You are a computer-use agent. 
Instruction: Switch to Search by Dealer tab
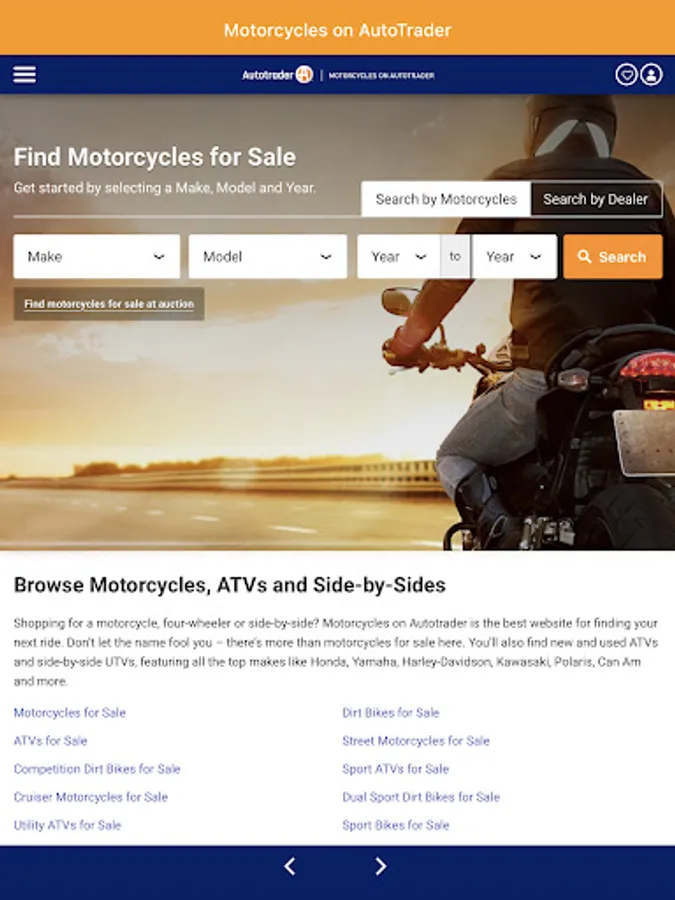(x=596, y=199)
